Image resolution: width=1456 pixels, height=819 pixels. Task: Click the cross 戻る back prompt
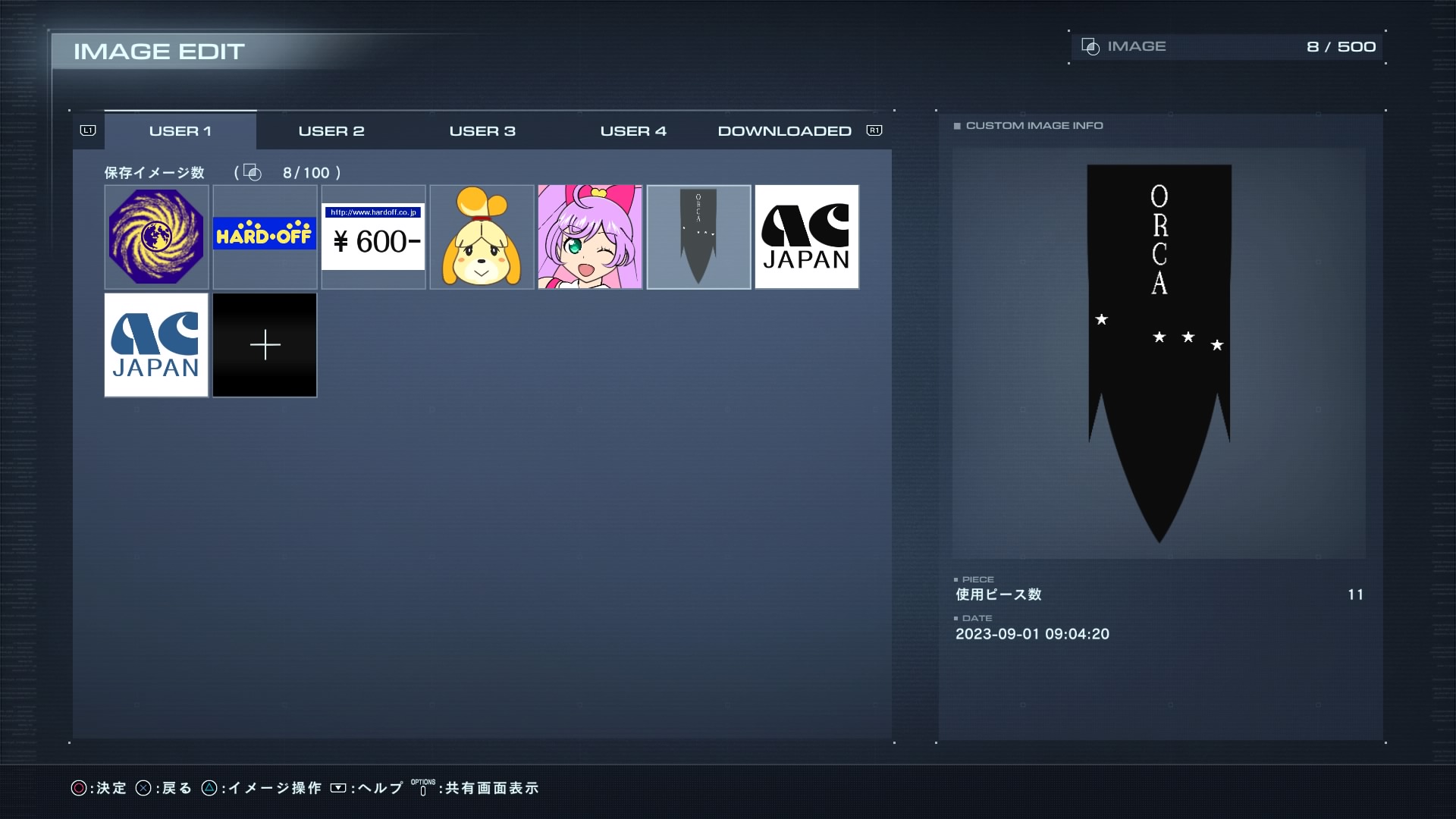[x=164, y=788]
